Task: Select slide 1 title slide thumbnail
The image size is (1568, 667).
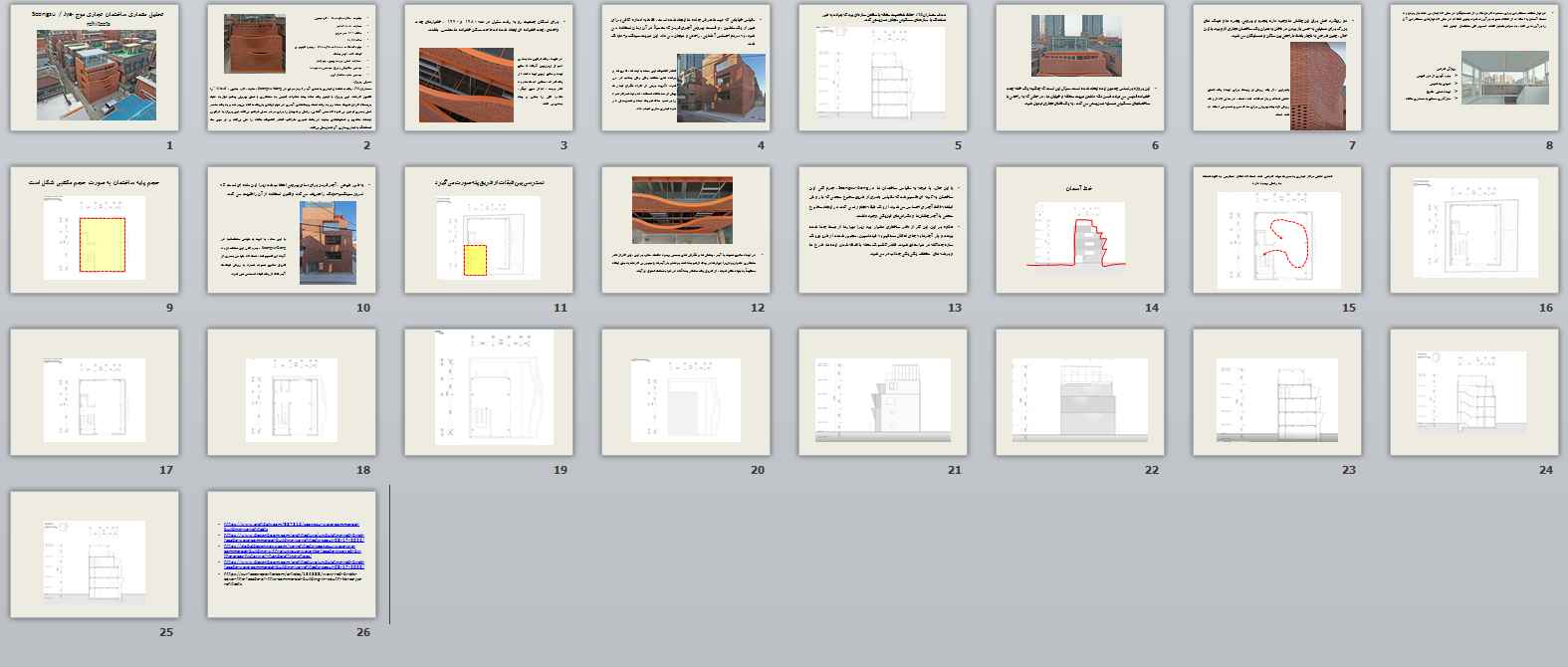Action: click(95, 68)
